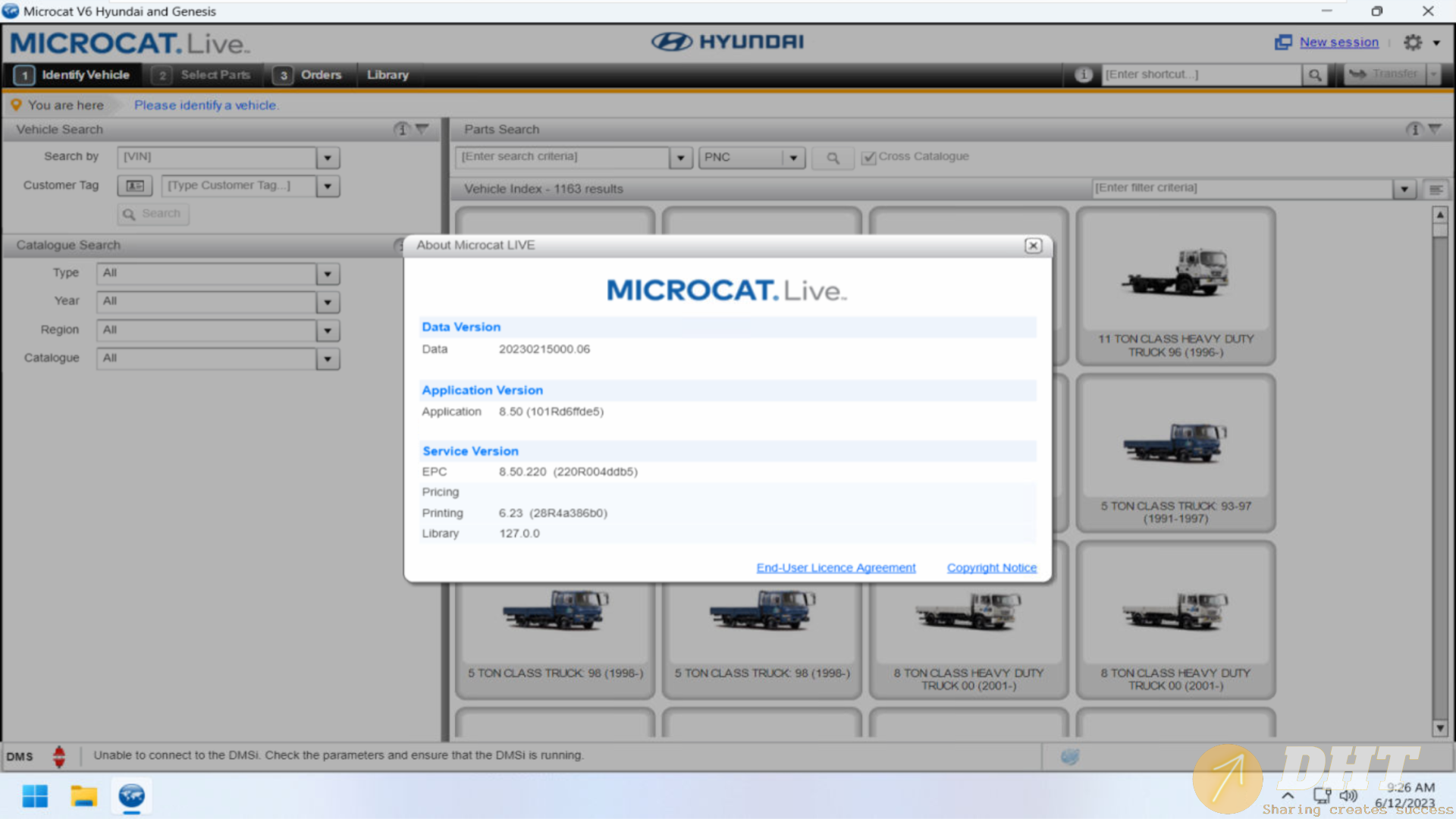The image size is (1456, 819).
Task: Open the PNC search type dropdown
Action: tap(793, 157)
